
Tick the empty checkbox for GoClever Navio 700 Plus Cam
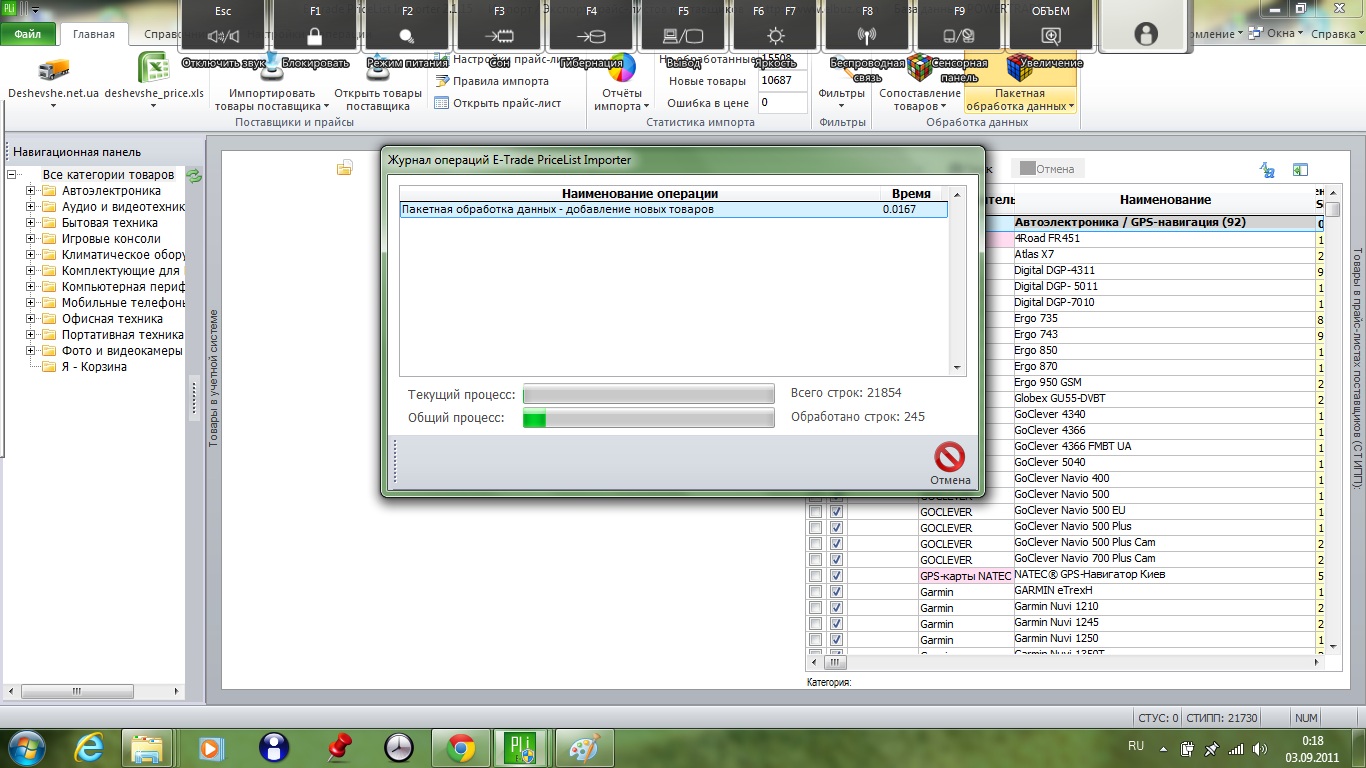[x=815, y=560]
